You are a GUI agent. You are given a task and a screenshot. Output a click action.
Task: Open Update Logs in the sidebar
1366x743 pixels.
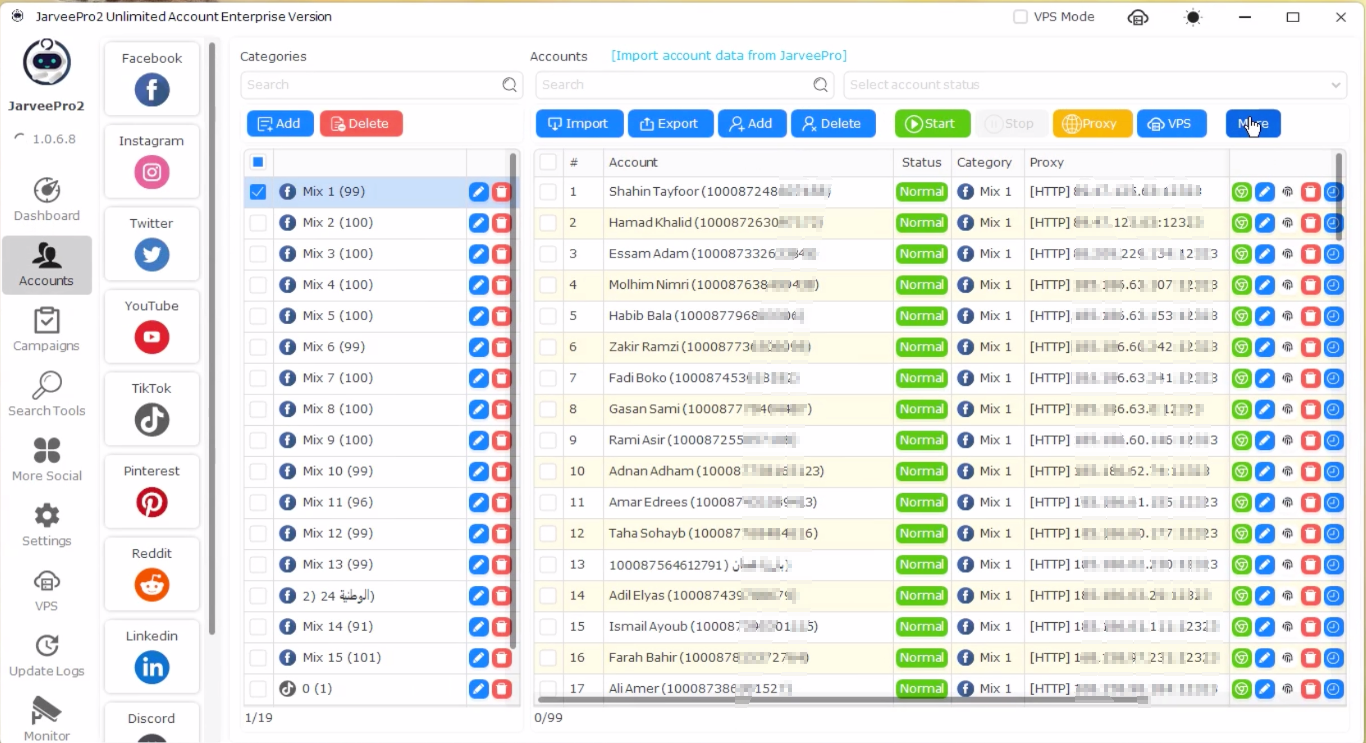click(x=47, y=655)
